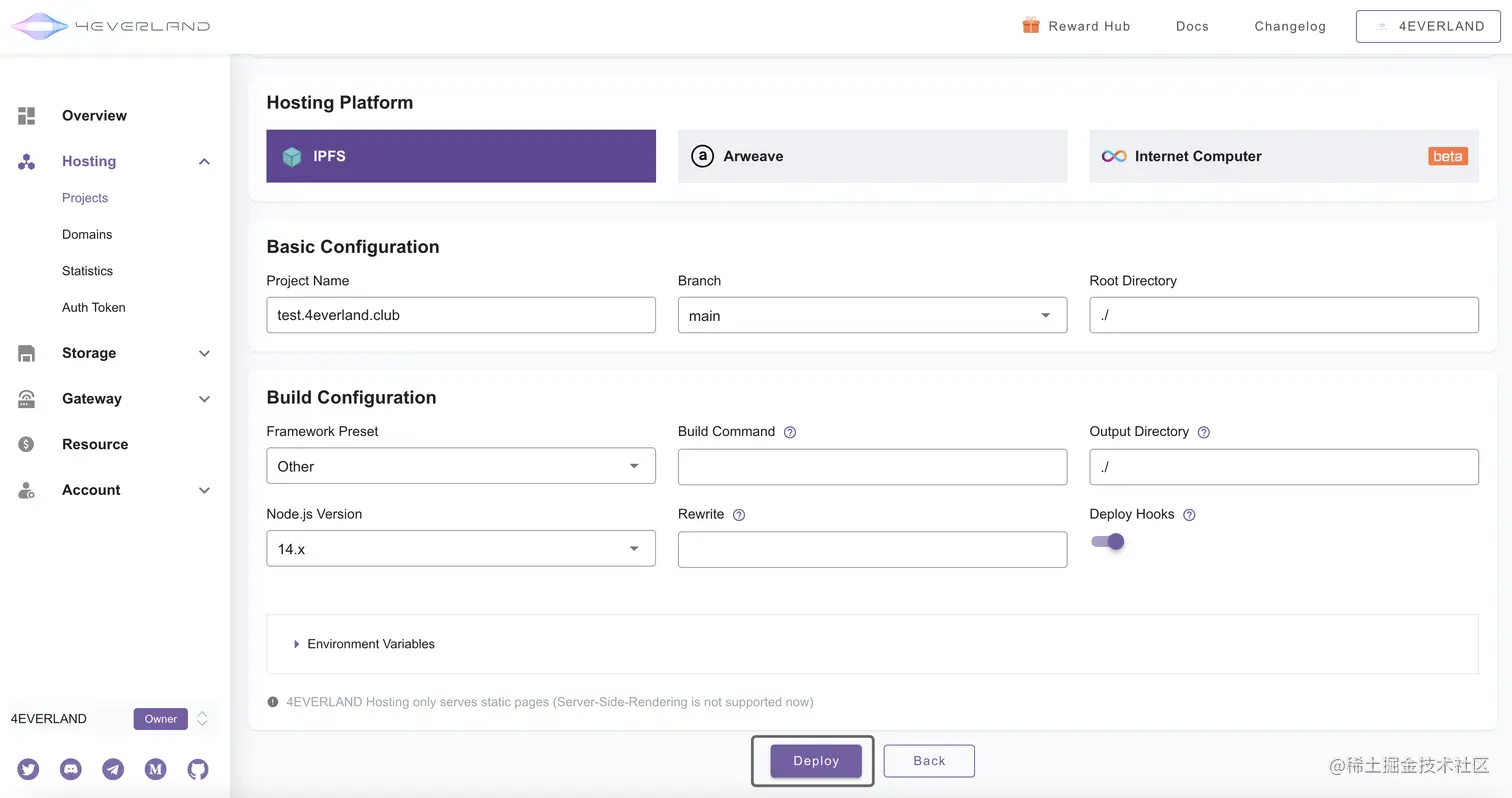Open the Node.js Version dropdown

(x=461, y=549)
